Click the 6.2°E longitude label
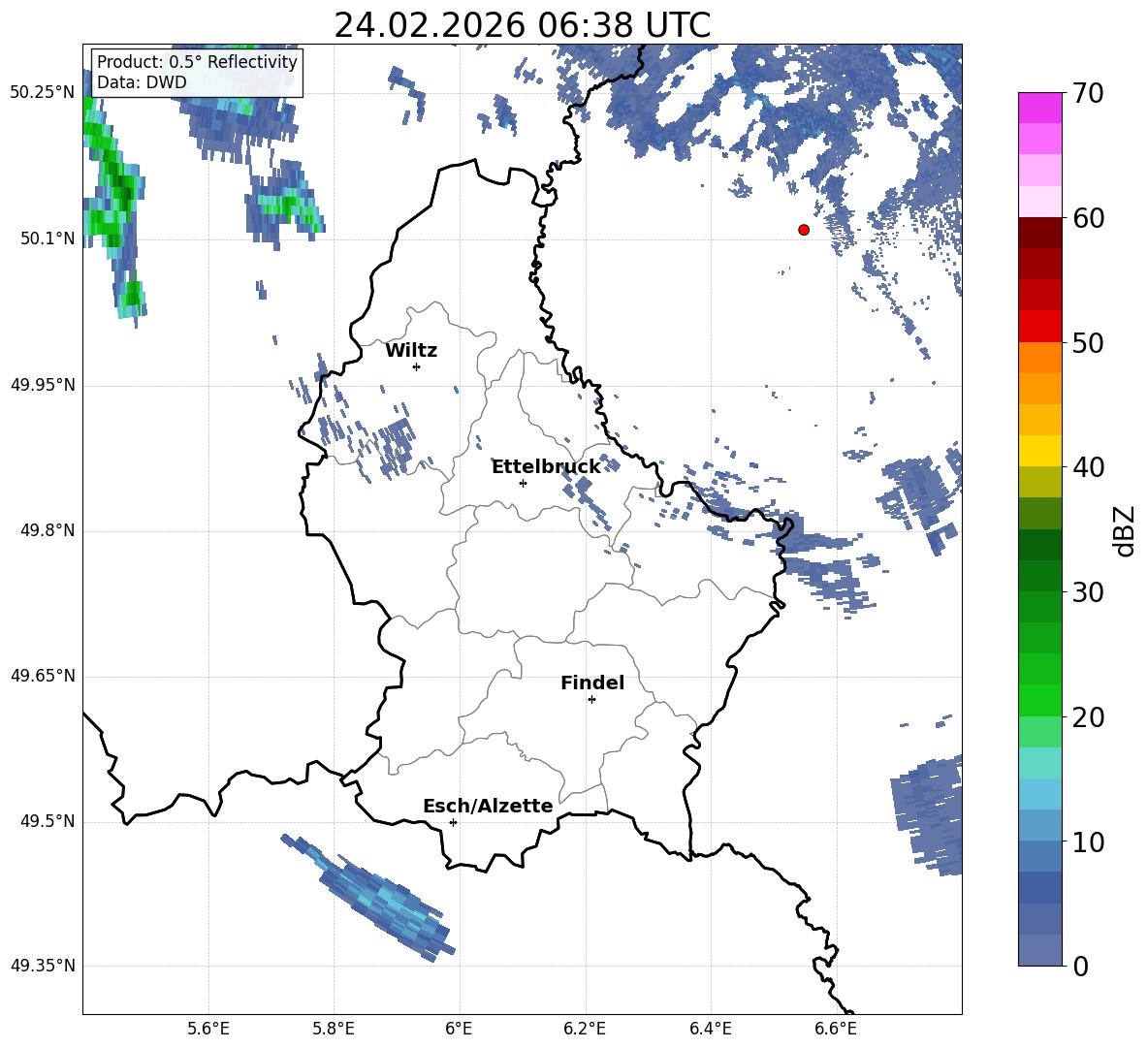1148x1048 pixels. click(585, 1029)
